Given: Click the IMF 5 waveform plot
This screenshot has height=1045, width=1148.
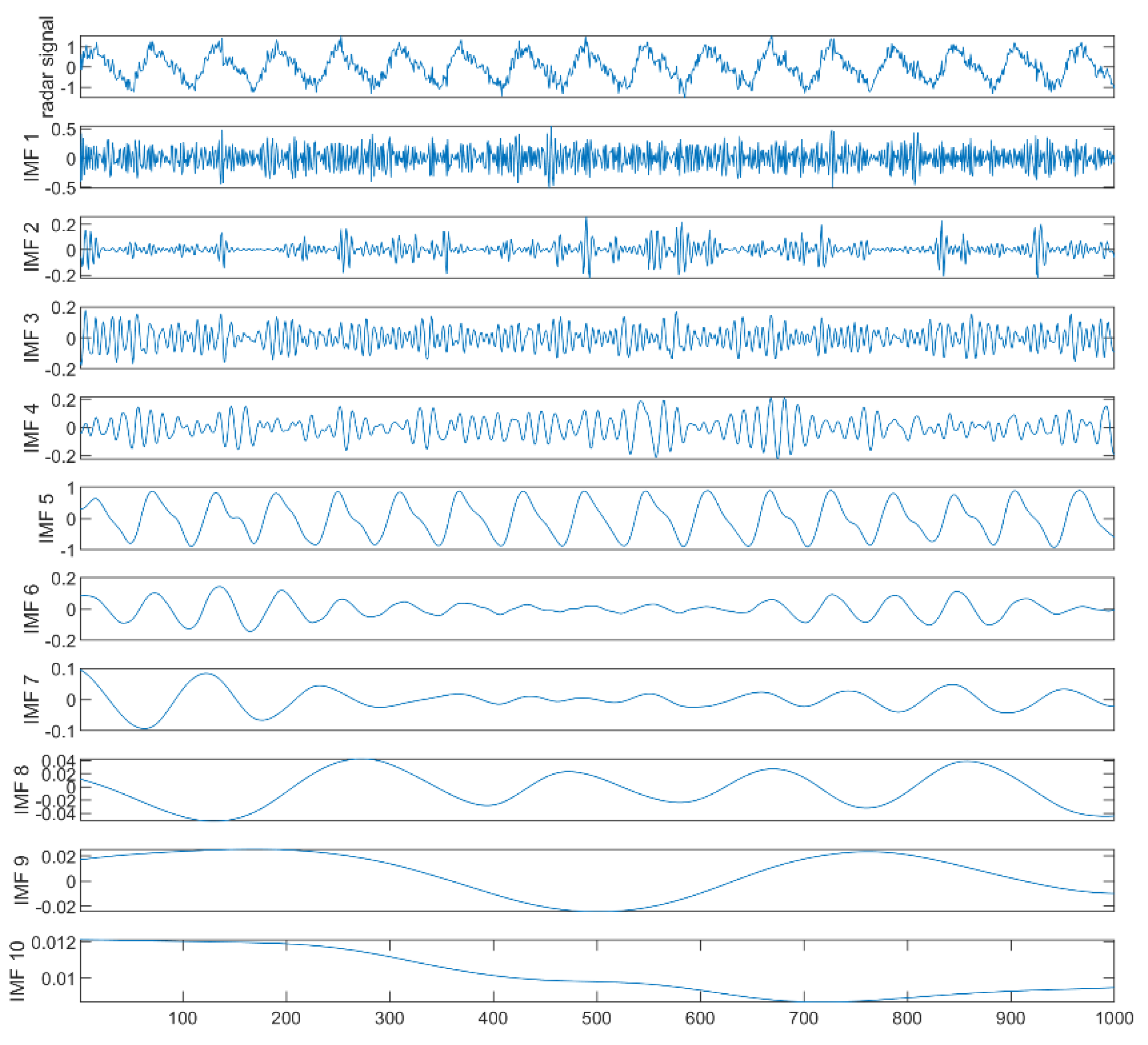Looking at the screenshot, I should click(597, 518).
